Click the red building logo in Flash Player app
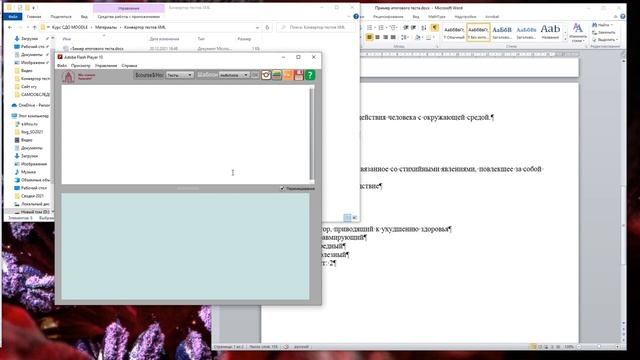 point(69,76)
